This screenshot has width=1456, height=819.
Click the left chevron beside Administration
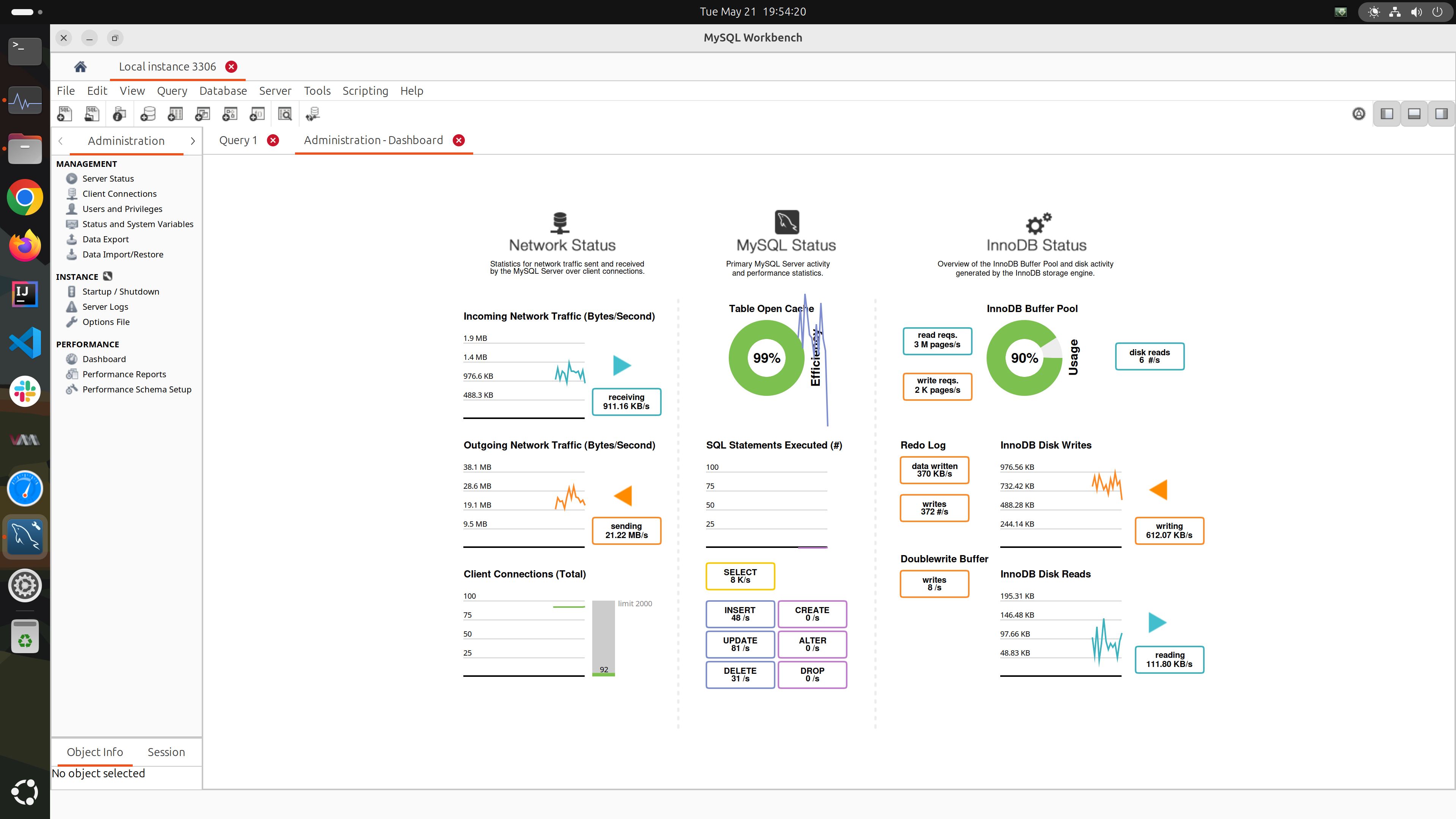tap(61, 141)
